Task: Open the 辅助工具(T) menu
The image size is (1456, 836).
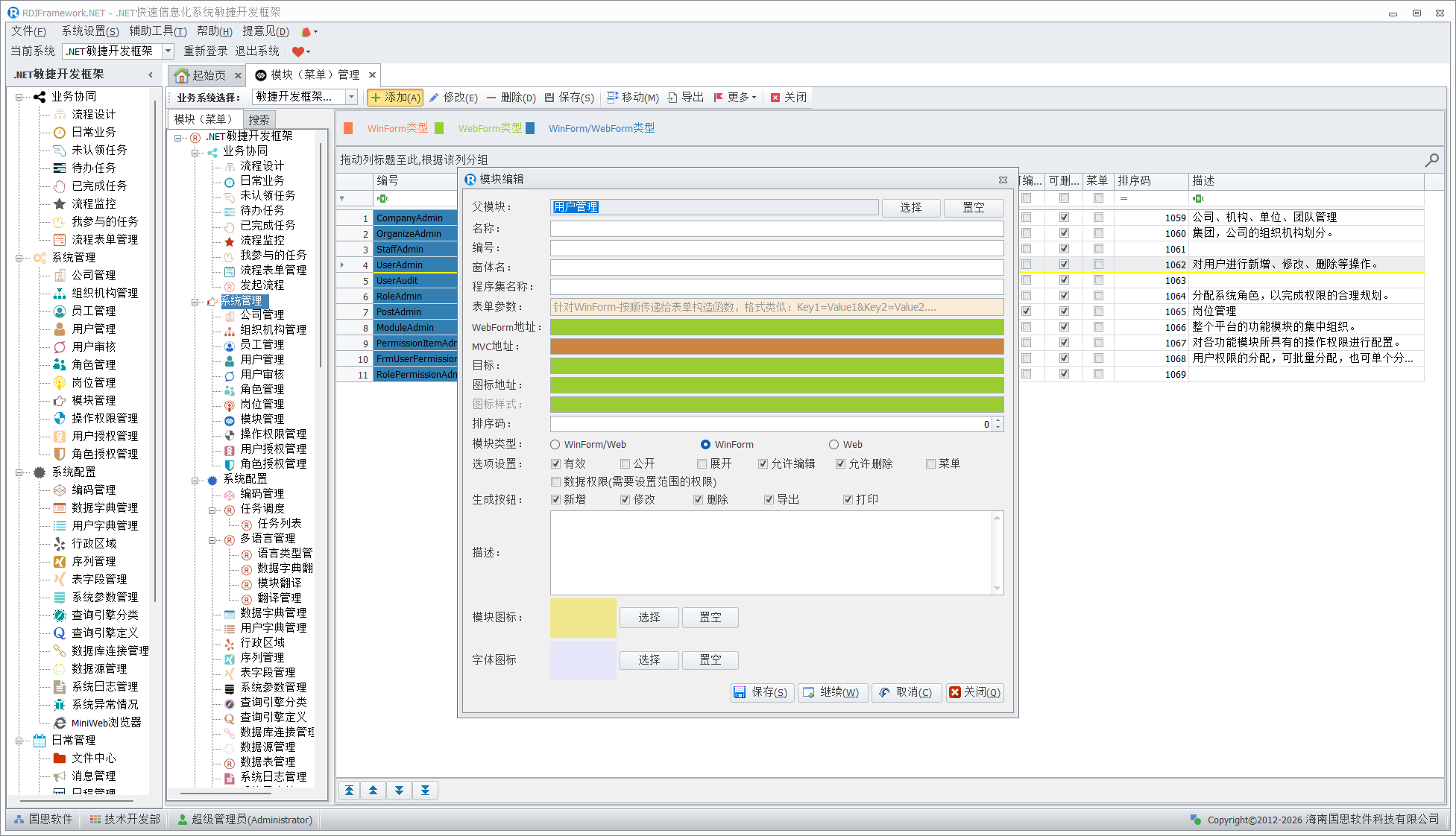Action: pyautogui.click(x=157, y=31)
